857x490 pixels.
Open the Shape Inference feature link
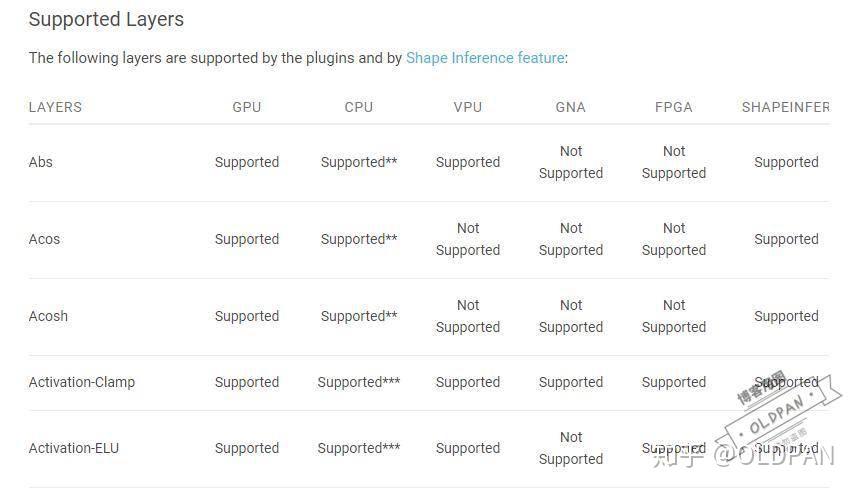pos(485,58)
